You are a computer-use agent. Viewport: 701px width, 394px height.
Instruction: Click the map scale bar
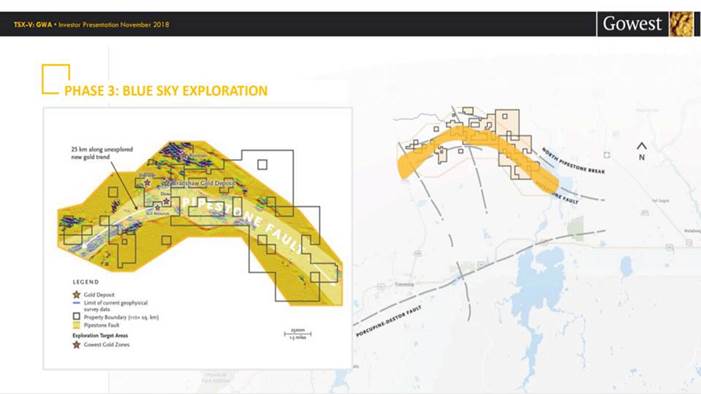click(x=298, y=334)
